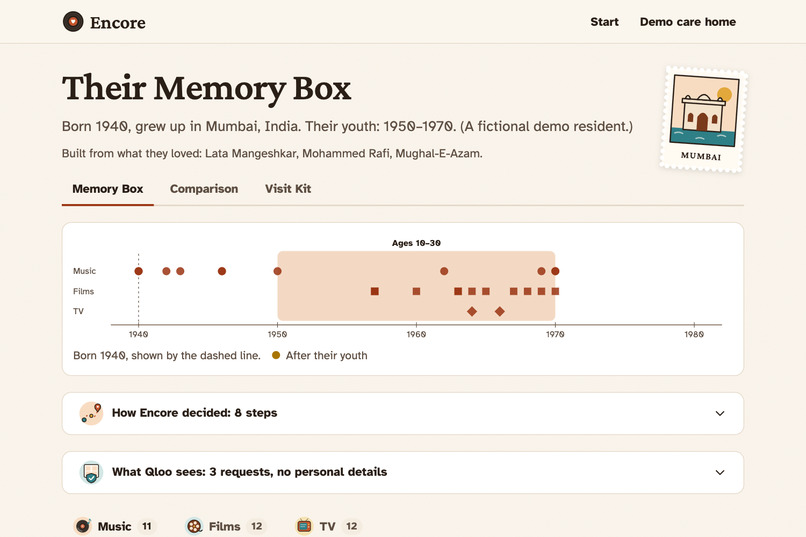Open What Qloo sees: 3 requests panel title

point(249,472)
